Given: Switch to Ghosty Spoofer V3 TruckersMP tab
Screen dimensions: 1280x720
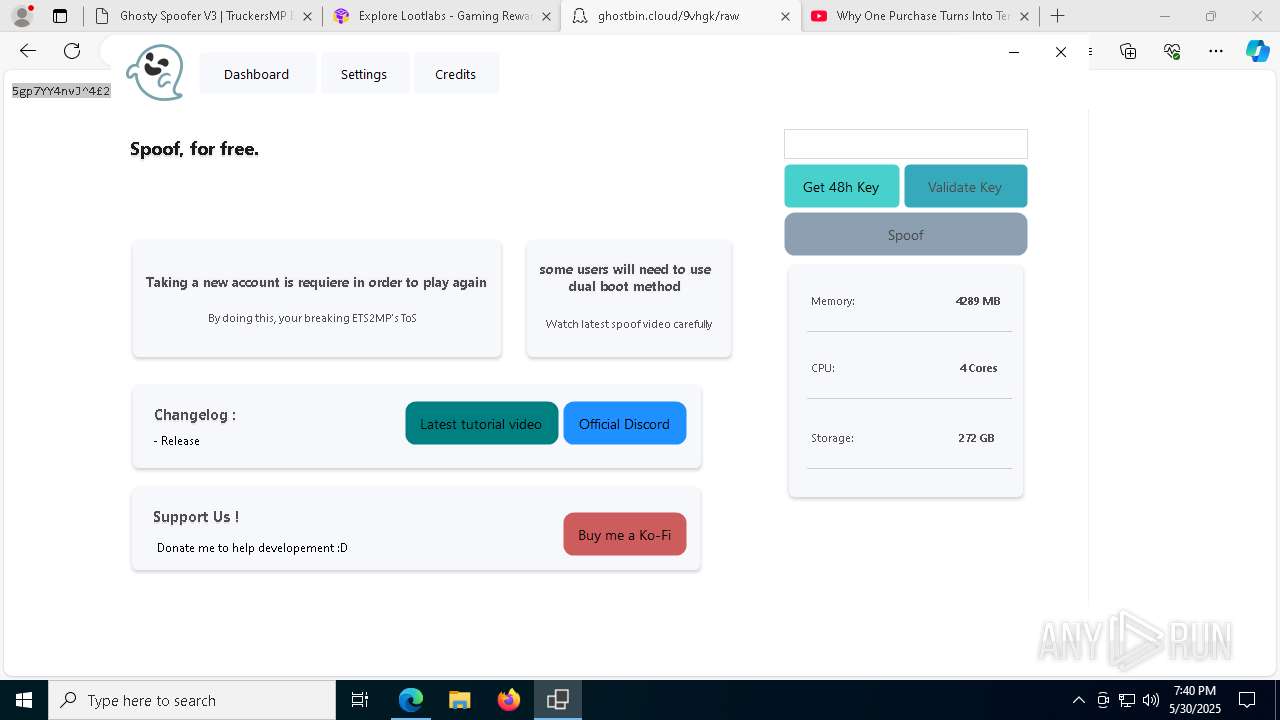Looking at the screenshot, I should coord(205,16).
